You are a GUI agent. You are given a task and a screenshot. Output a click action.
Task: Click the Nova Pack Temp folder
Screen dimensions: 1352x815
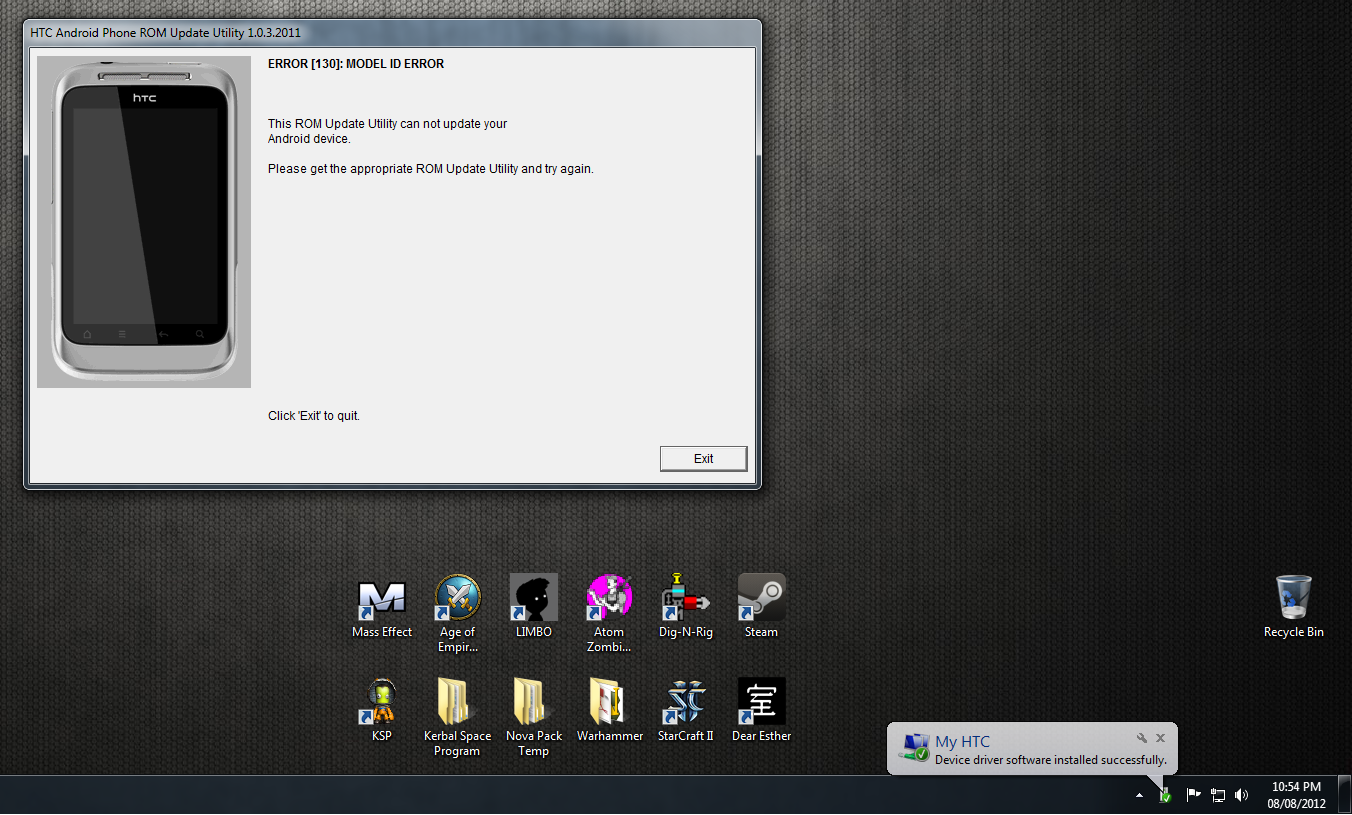(533, 703)
